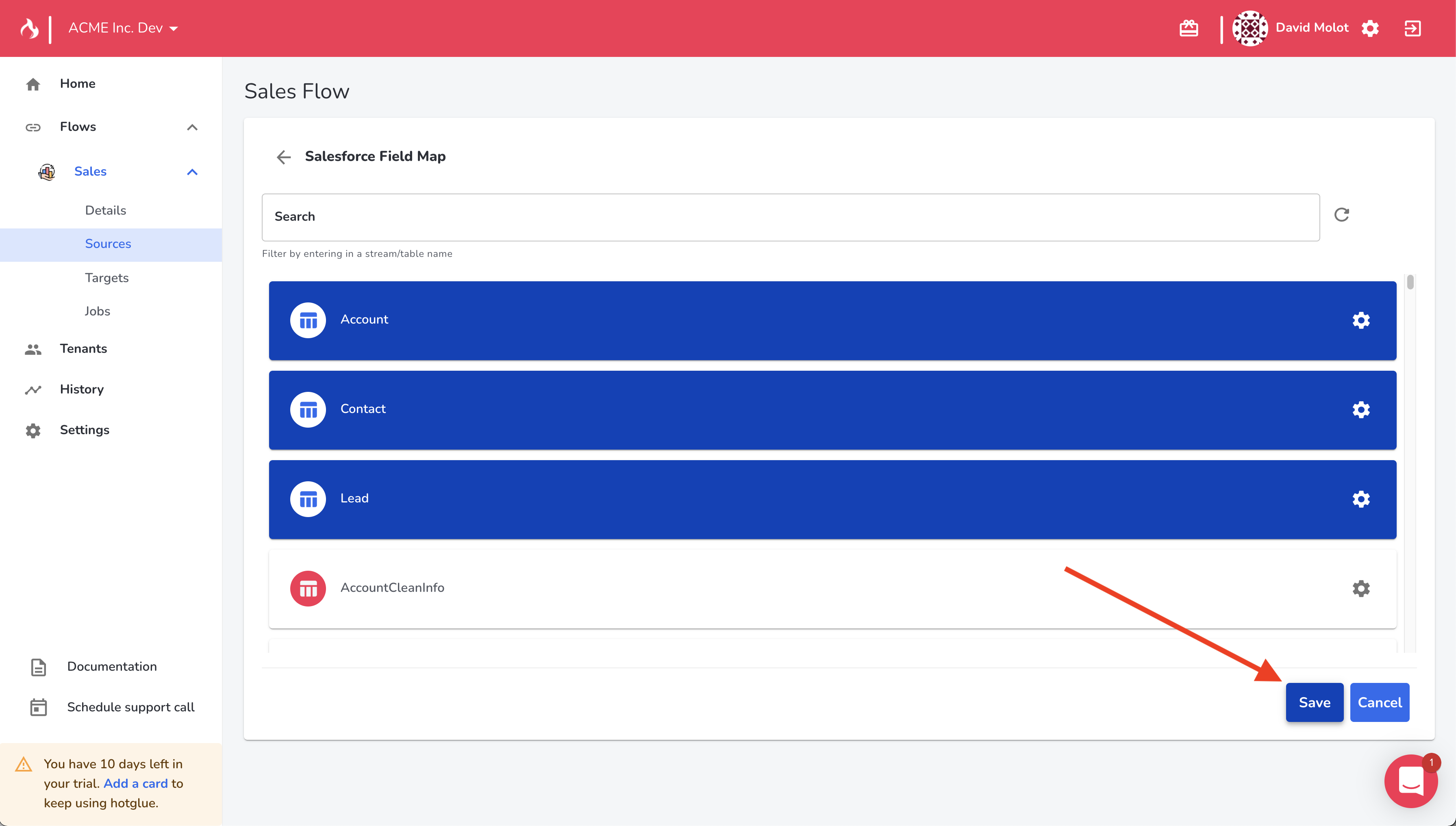Viewport: 1456px width, 826px height.
Task: Open AccountCleanInfo field settings gear
Action: coord(1361,589)
